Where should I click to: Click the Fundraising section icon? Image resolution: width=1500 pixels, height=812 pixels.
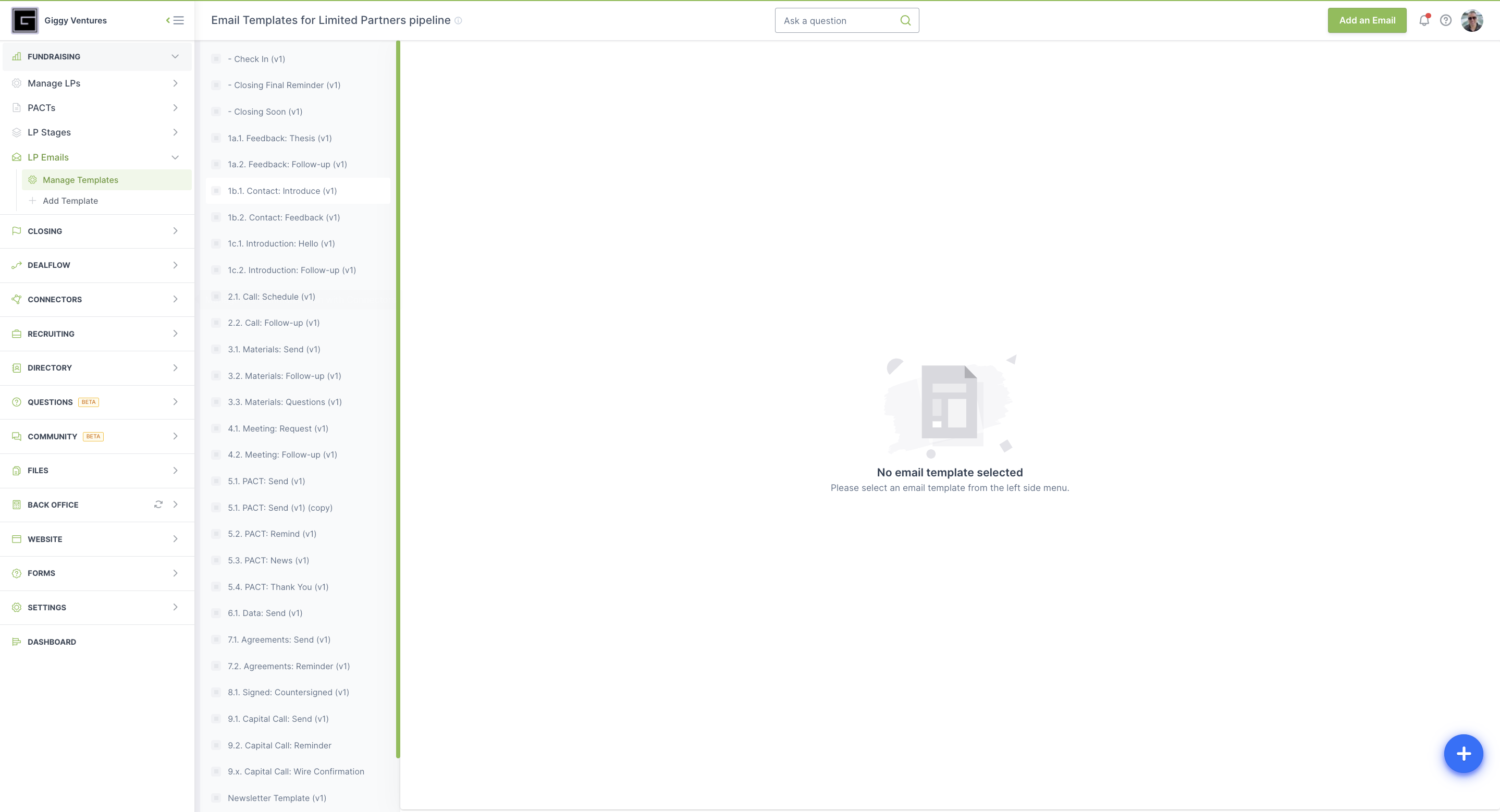[x=17, y=56]
